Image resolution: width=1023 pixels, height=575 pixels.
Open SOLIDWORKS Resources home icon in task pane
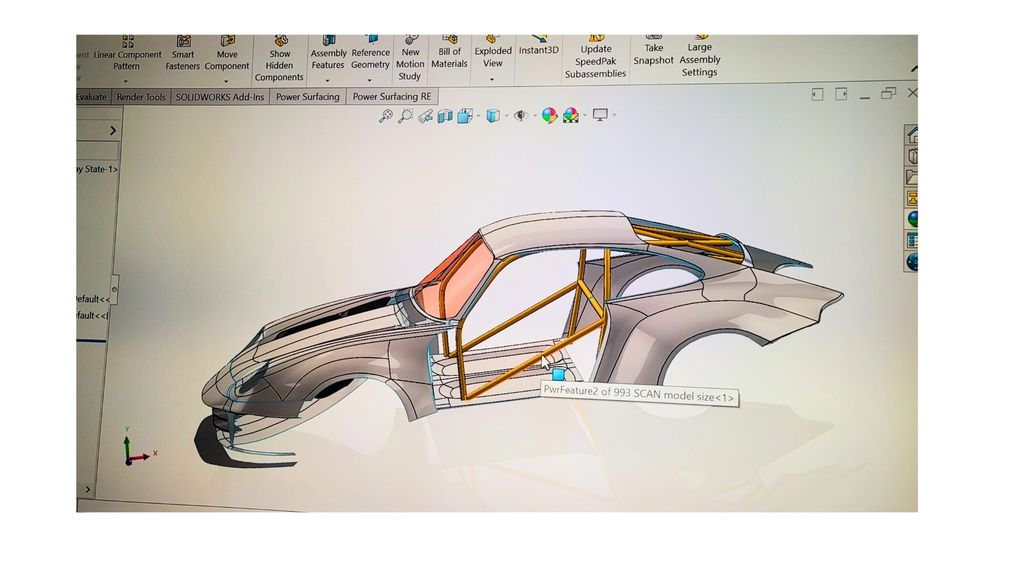[912, 134]
